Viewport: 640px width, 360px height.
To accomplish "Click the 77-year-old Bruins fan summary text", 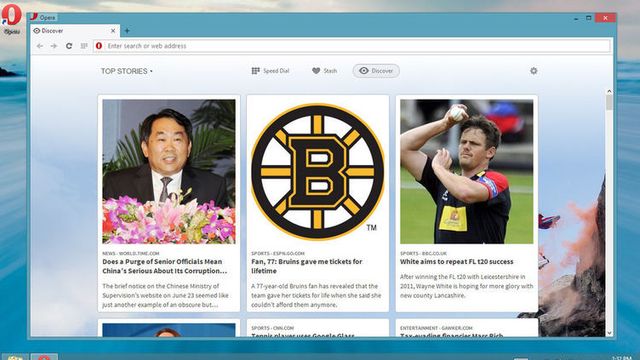I will 316,296.
